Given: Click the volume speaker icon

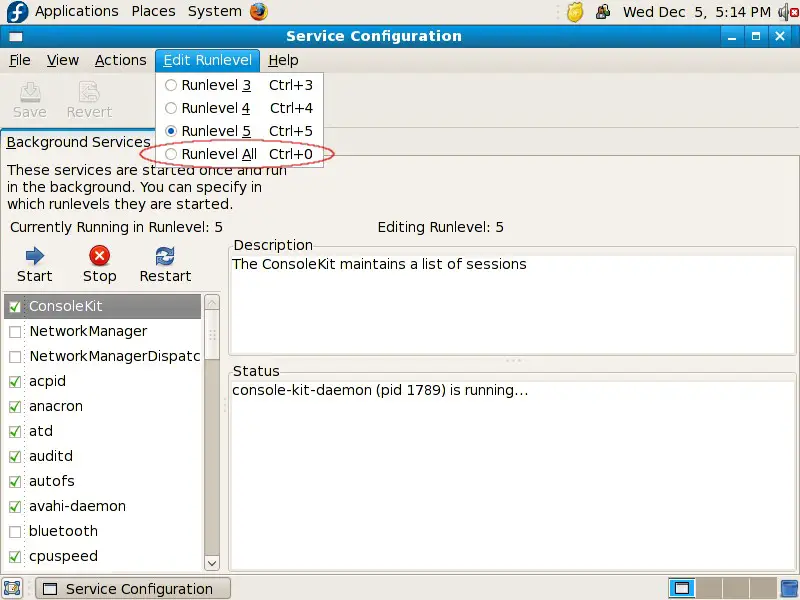Looking at the screenshot, I should pyautogui.click(x=788, y=11).
